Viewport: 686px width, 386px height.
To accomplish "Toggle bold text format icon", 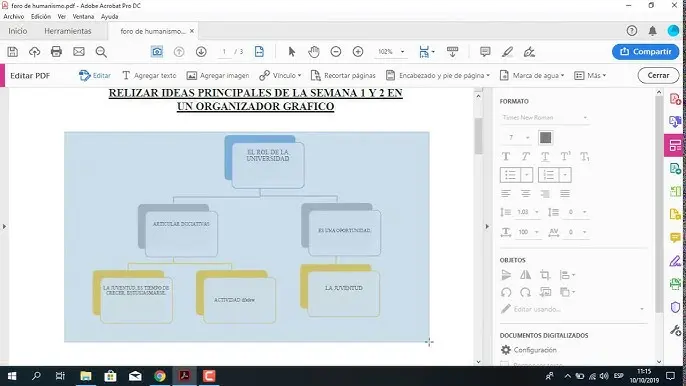I will (506, 156).
